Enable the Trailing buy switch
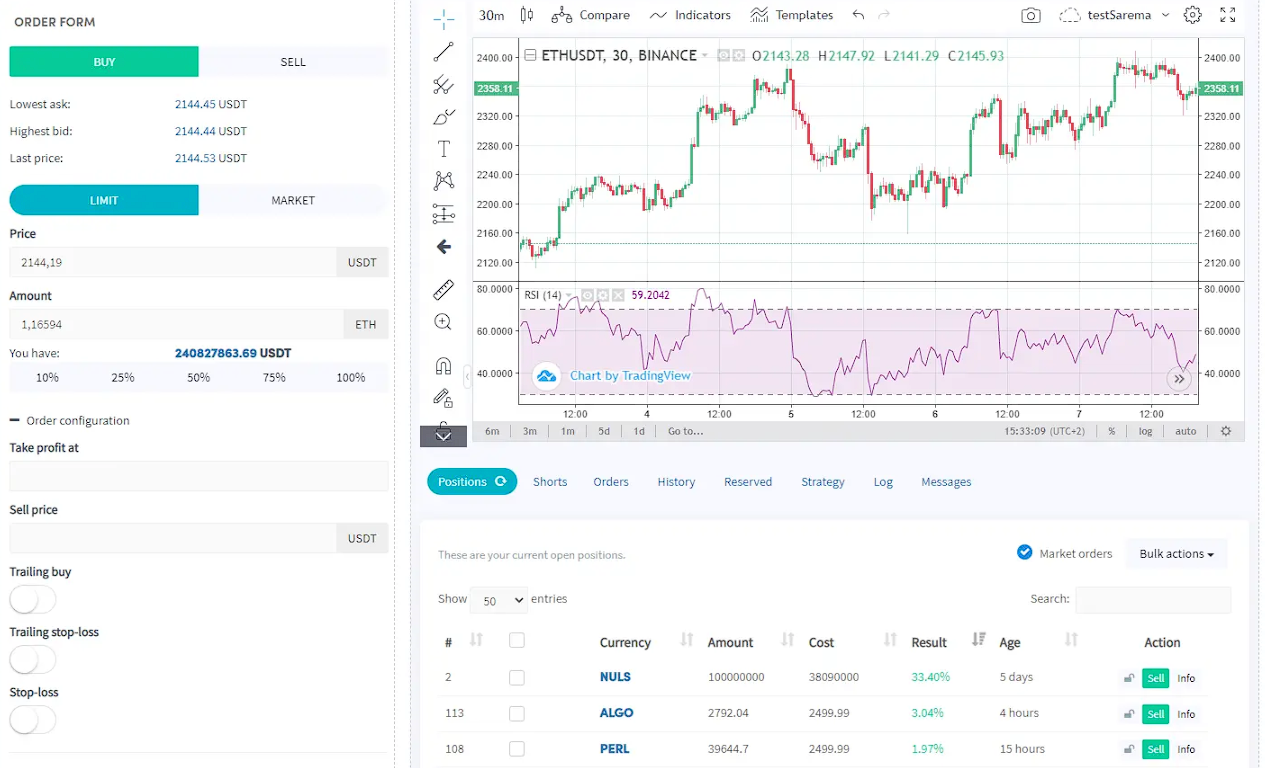1265x768 pixels. point(32,600)
